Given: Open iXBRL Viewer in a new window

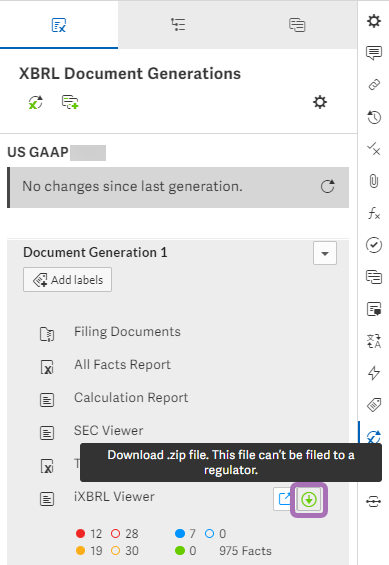Looking at the screenshot, I should [284, 499].
